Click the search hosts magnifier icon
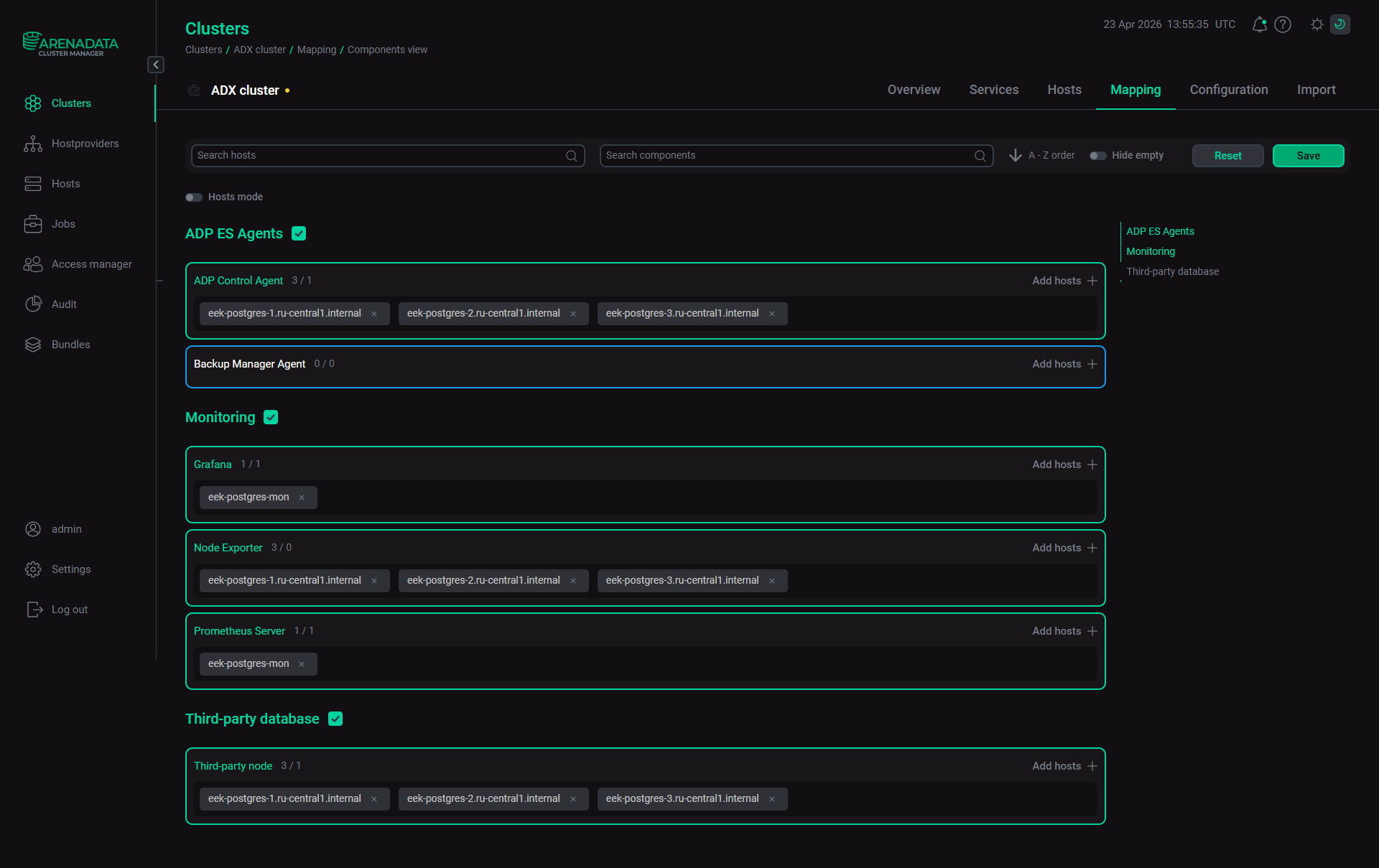The width and height of the screenshot is (1379, 868). tap(572, 156)
